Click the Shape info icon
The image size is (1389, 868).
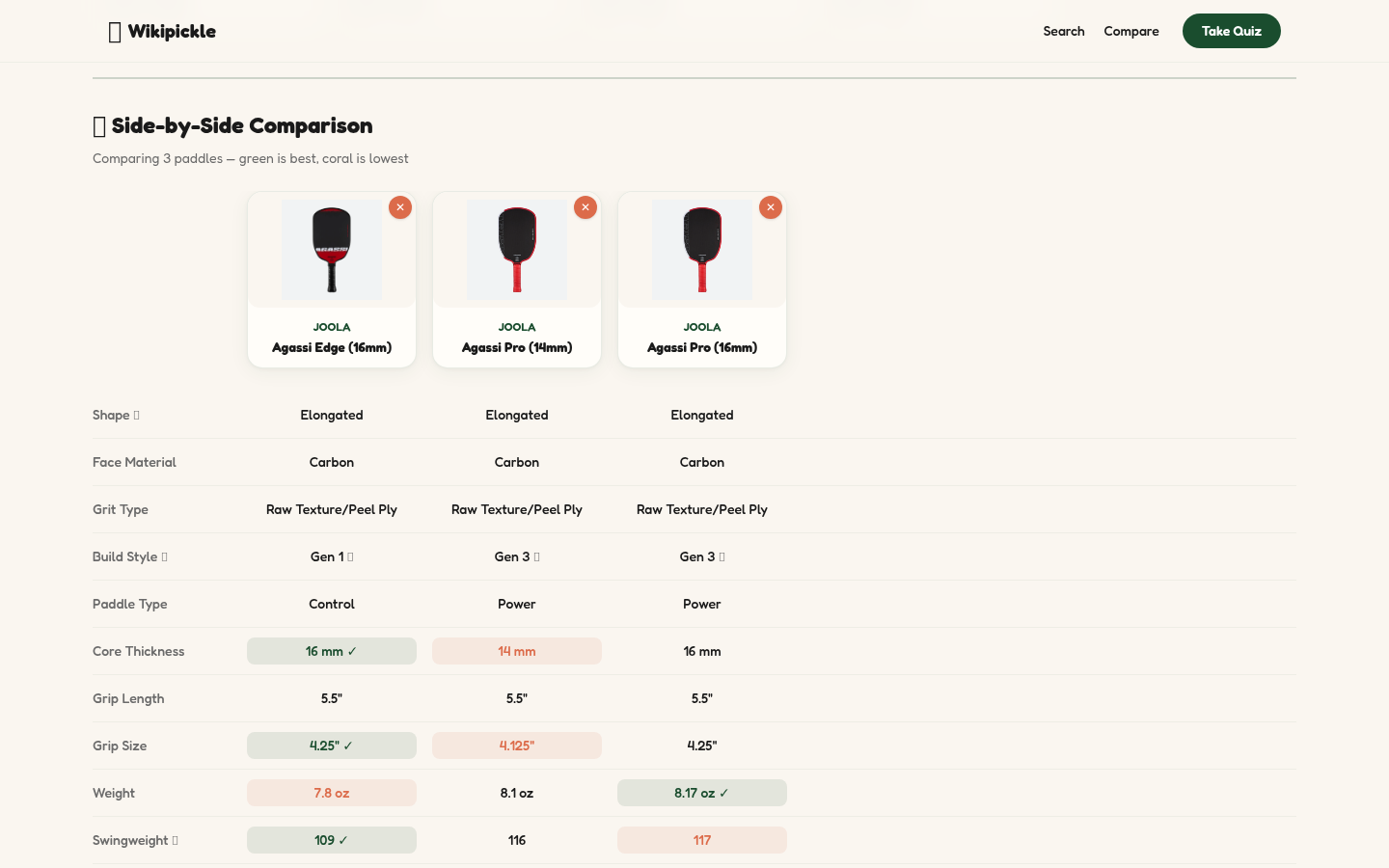(137, 416)
